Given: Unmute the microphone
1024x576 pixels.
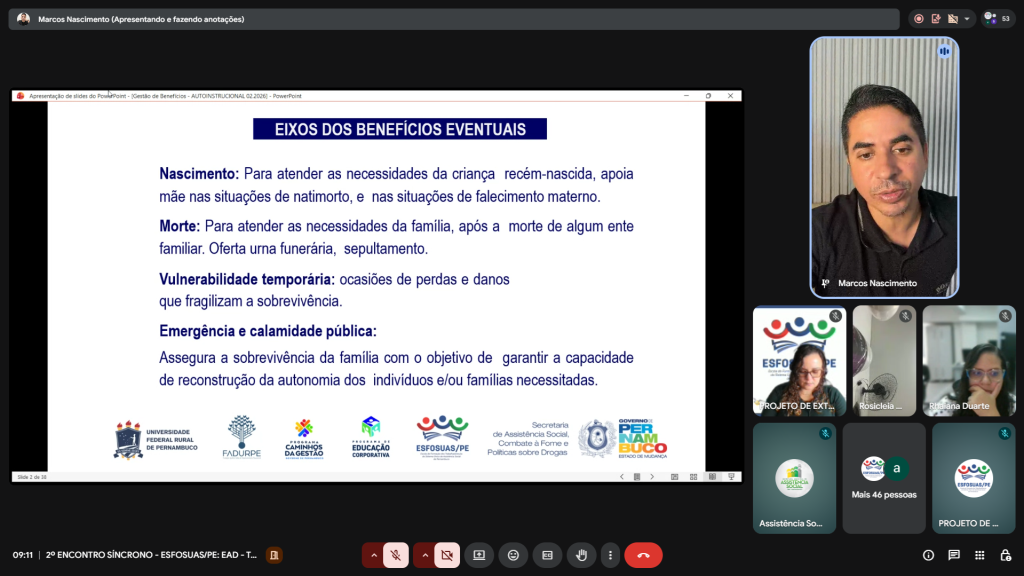Looking at the screenshot, I should click(x=397, y=555).
